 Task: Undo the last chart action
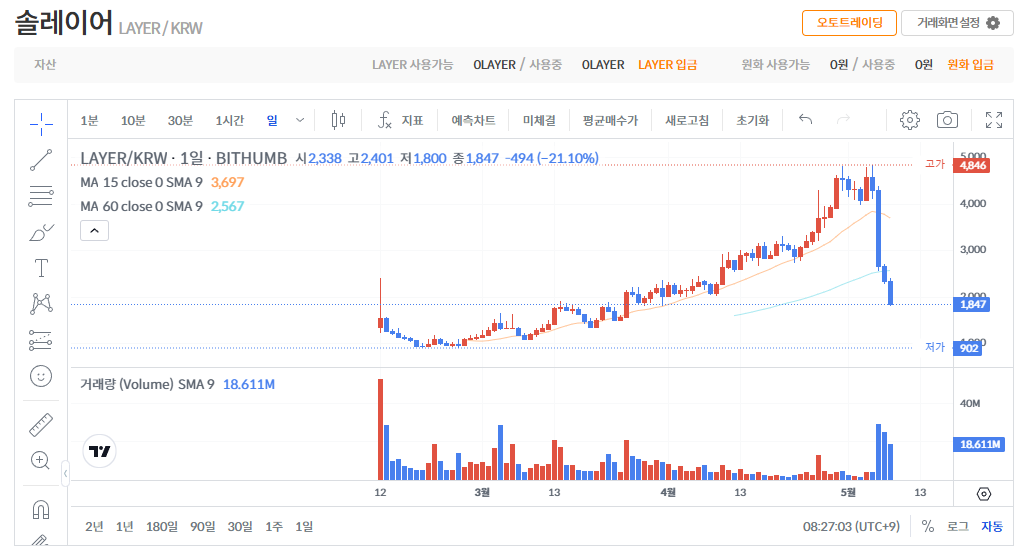pyautogui.click(x=805, y=119)
